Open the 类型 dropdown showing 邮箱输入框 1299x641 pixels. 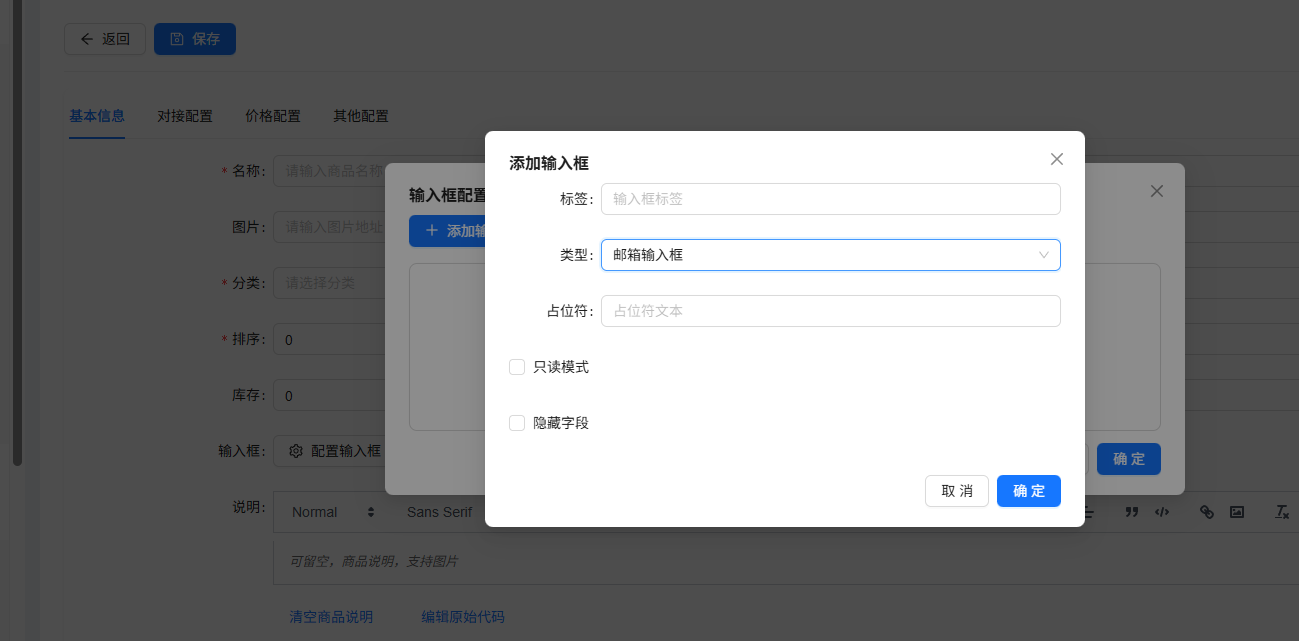click(830, 255)
